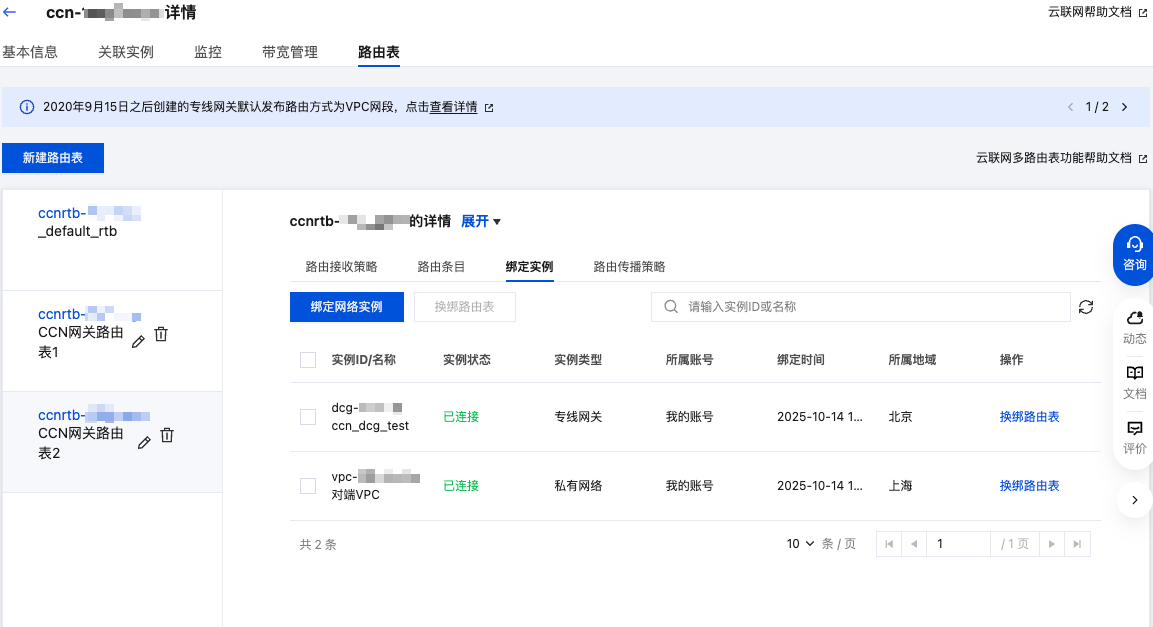Click 换绑路由表 link for 对端VPC
This screenshot has width=1153, height=627.
(x=1029, y=486)
